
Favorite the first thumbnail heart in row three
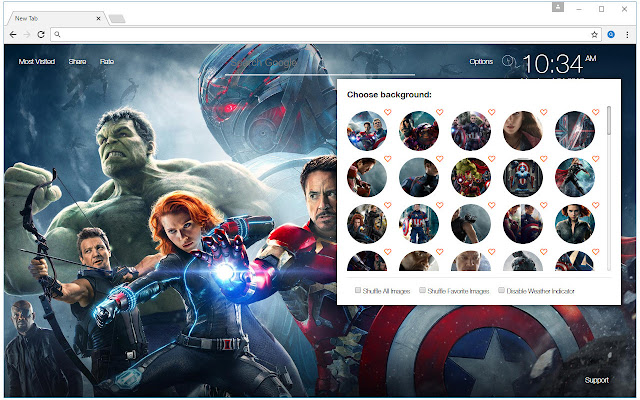[387, 205]
